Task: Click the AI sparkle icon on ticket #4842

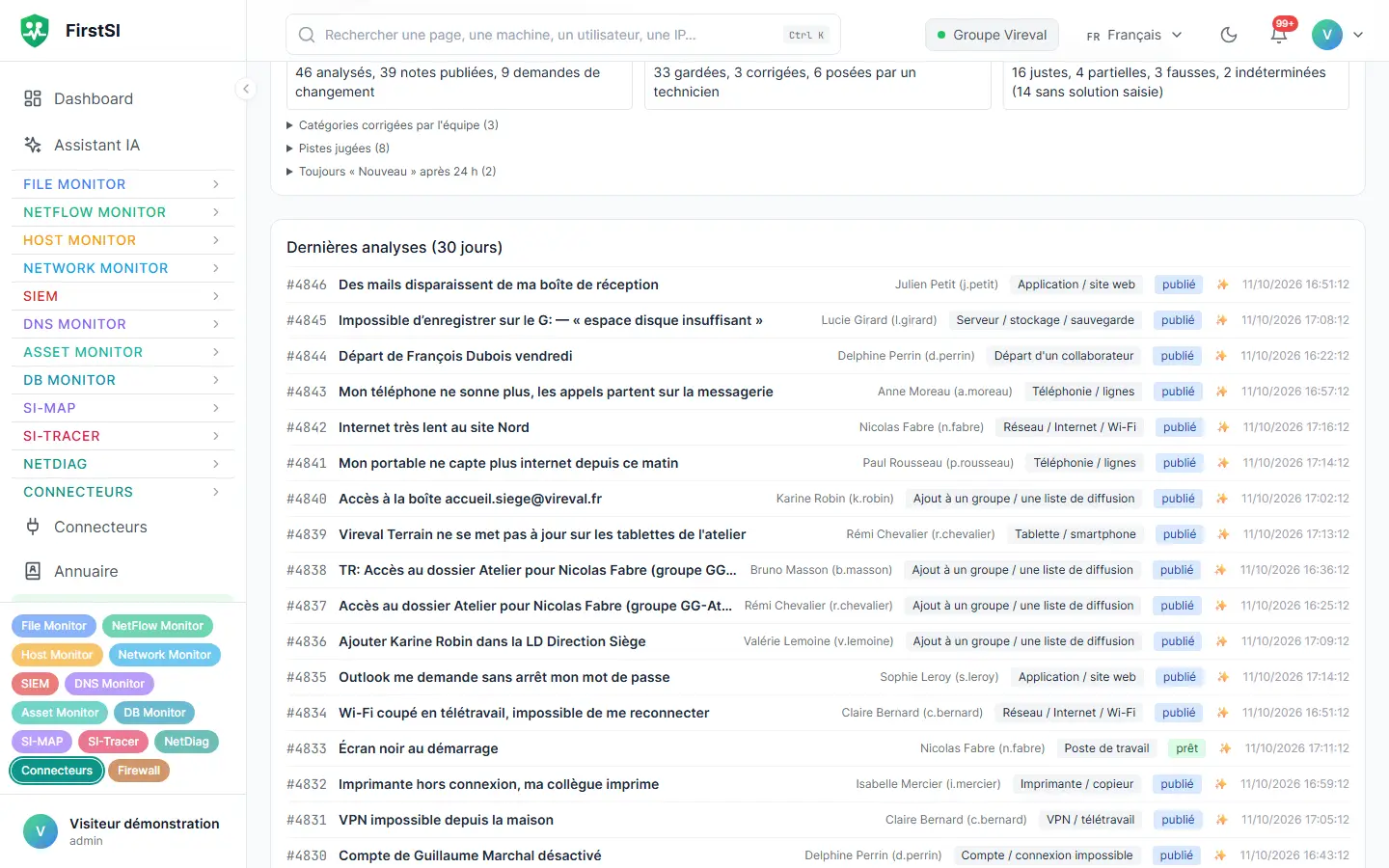Action: click(1223, 427)
